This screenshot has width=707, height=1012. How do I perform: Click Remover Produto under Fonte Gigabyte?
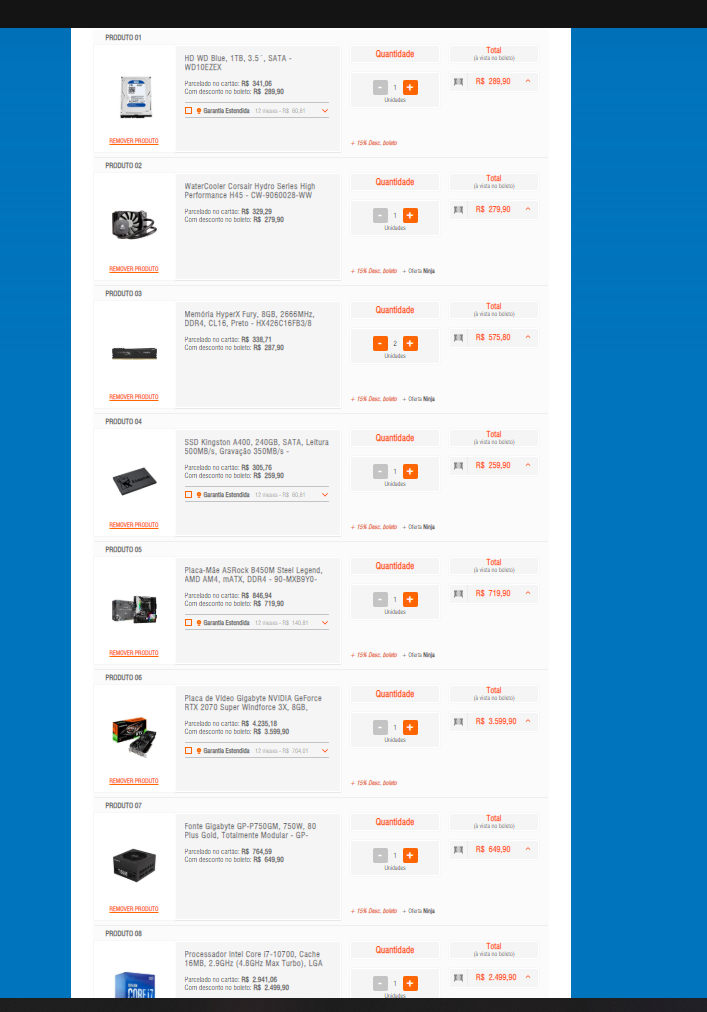coord(134,909)
